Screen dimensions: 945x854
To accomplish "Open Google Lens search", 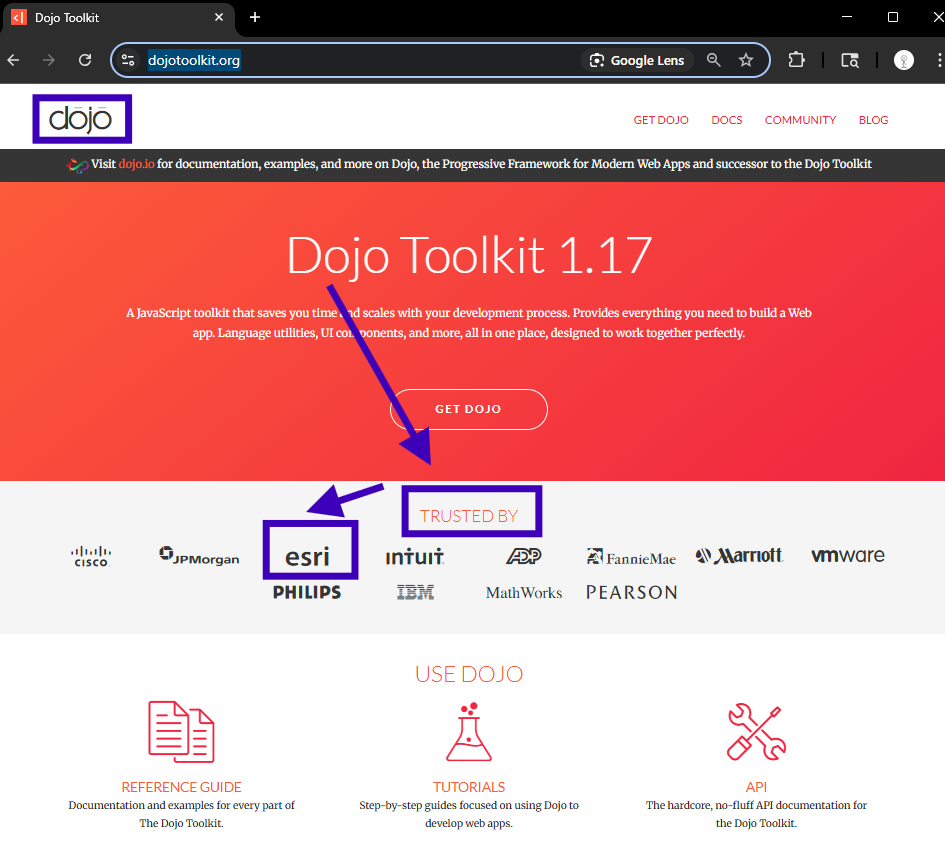I will (x=638, y=60).
